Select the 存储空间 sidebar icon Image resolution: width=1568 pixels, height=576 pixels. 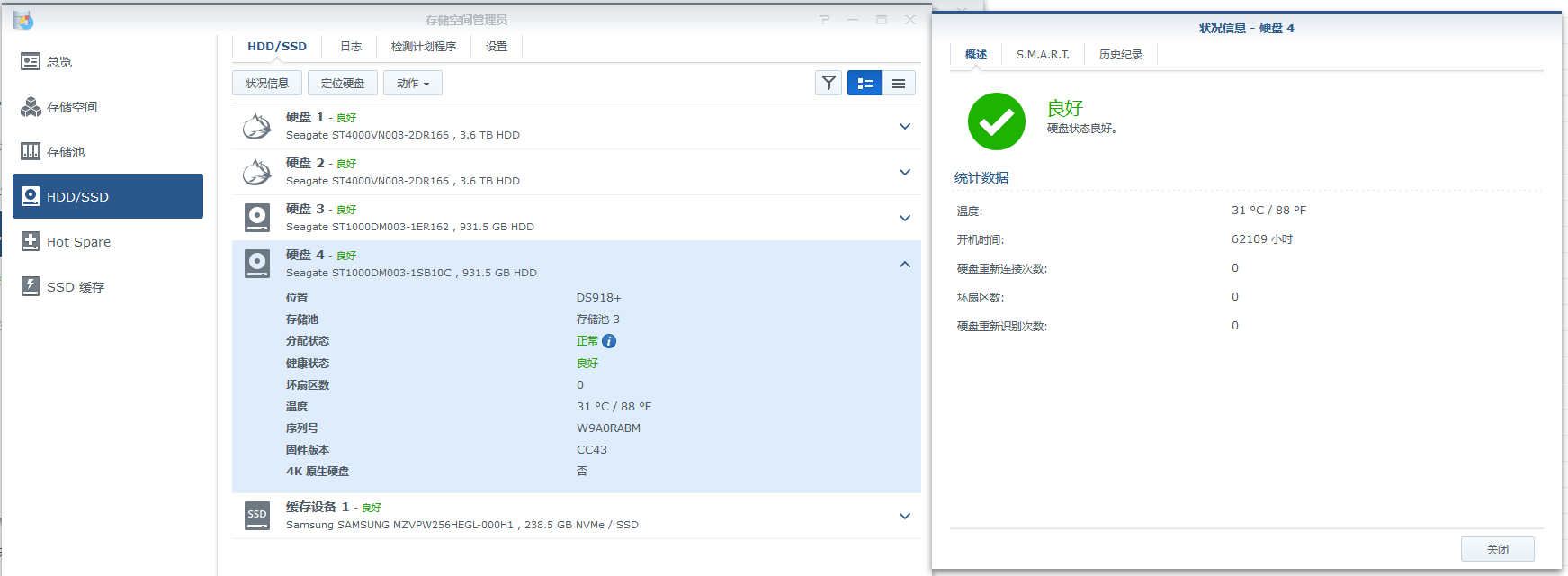[x=31, y=106]
